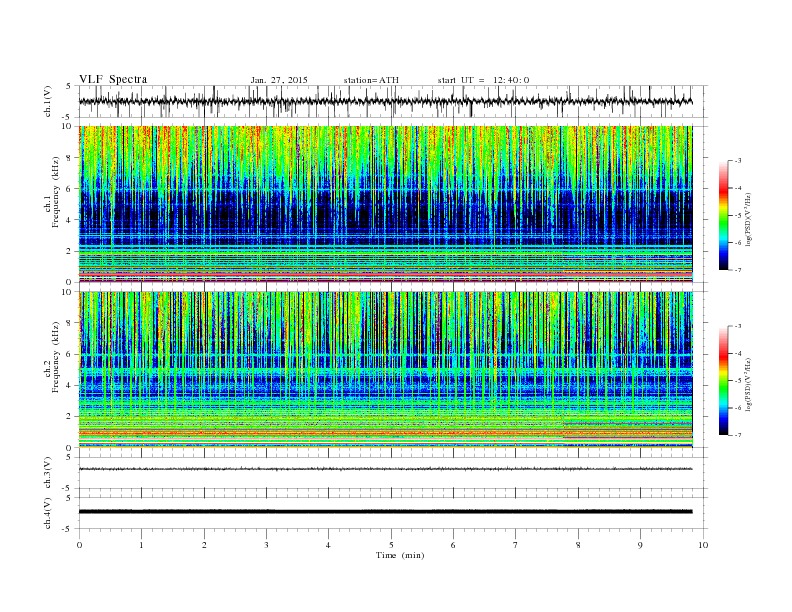
Task: Click the 'VLF Spectra' title text
Action: [x=113, y=79]
